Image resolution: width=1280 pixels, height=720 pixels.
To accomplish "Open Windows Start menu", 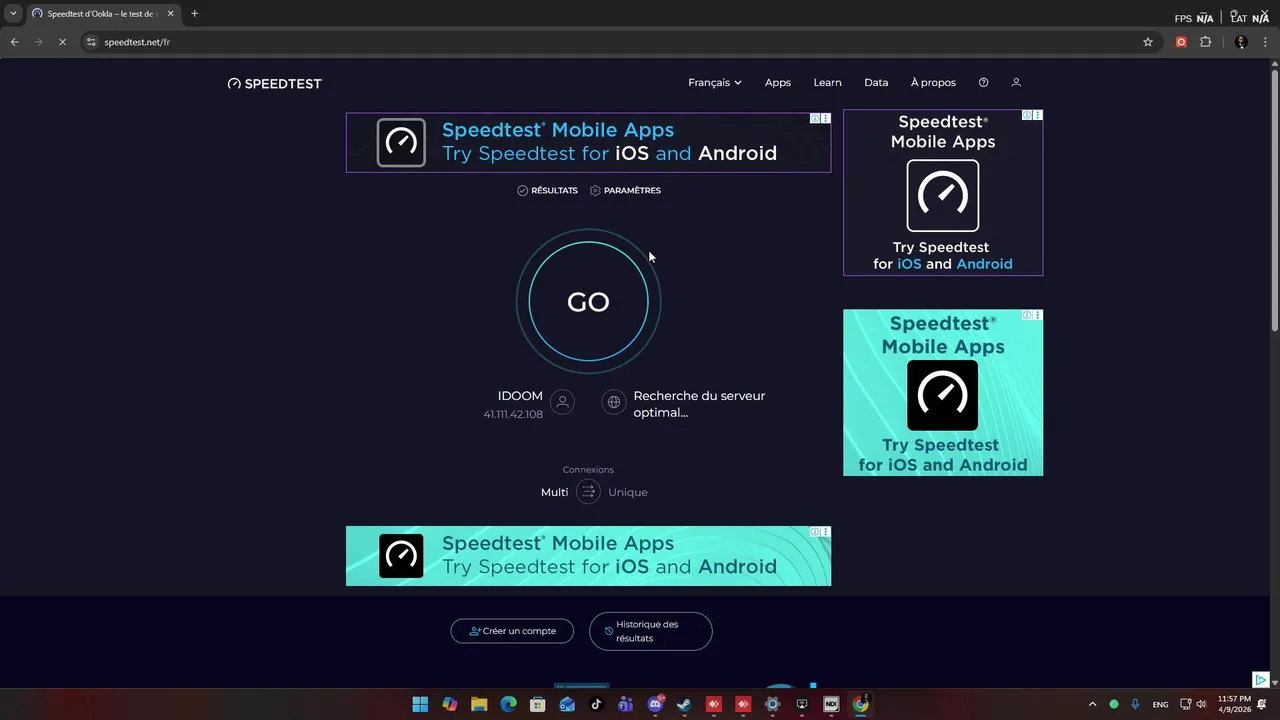I will coord(420,704).
